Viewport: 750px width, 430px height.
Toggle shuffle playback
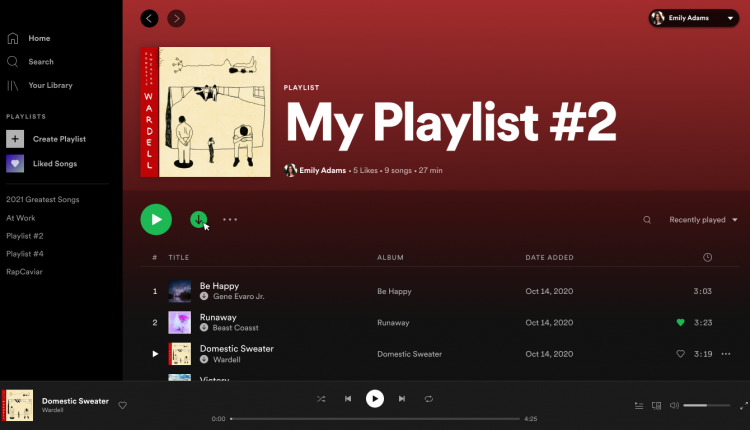click(x=321, y=399)
